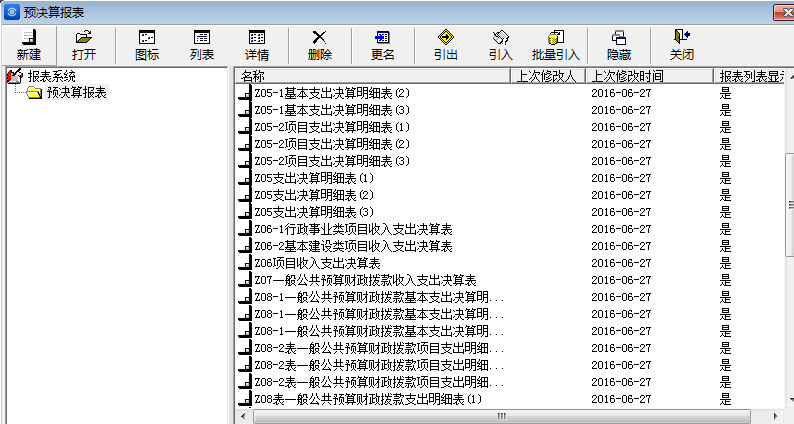Click the vertical scrollbar thumb
This screenshot has width=794, height=424.
(790, 205)
